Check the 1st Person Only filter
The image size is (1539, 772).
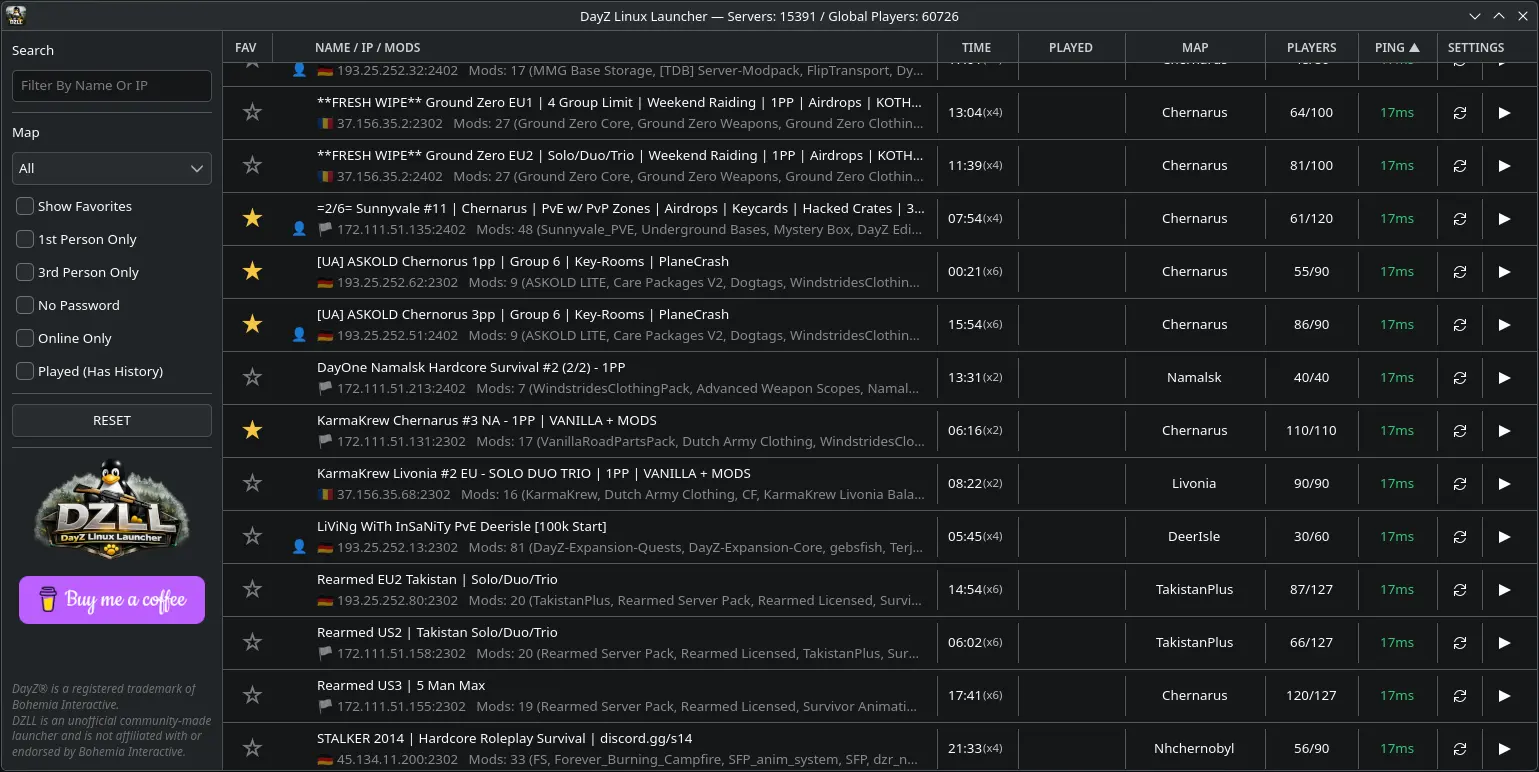pyautogui.click(x=25, y=239)
